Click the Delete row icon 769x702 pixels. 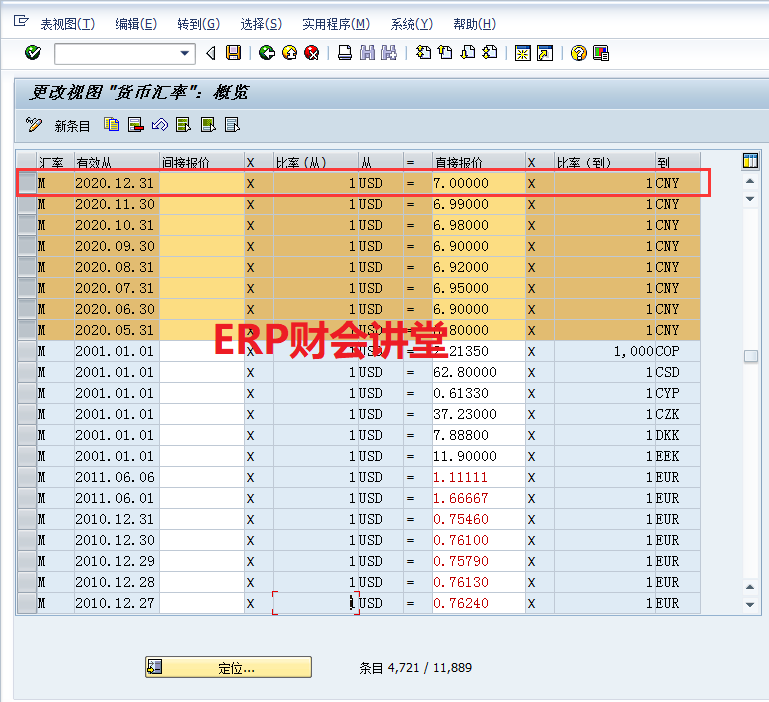[135, 125]
